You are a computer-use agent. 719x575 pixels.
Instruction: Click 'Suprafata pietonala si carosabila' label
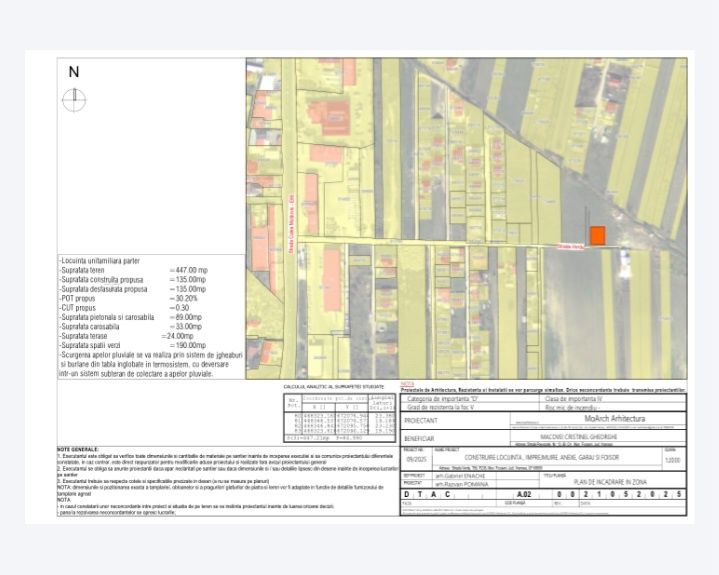(107, 317)
